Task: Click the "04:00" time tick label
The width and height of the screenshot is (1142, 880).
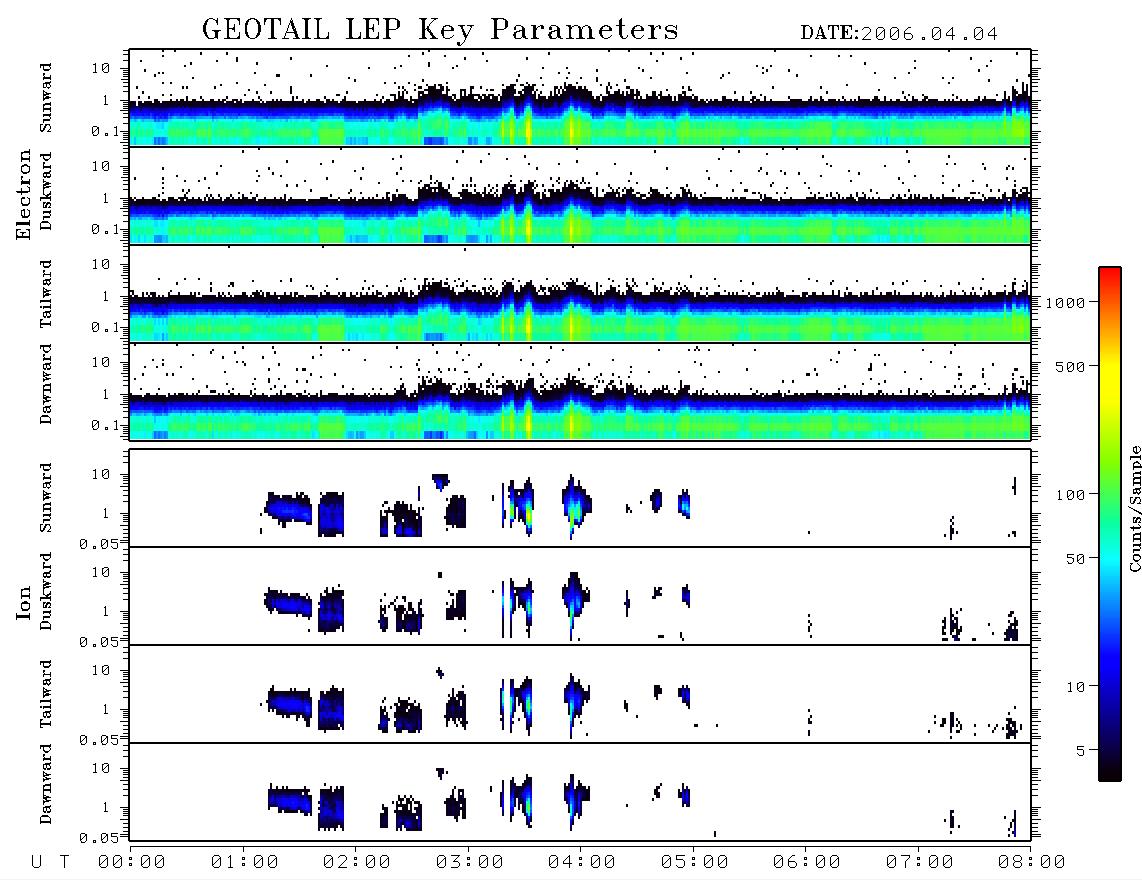Action: pyautogui.click(x=582, y=862)
